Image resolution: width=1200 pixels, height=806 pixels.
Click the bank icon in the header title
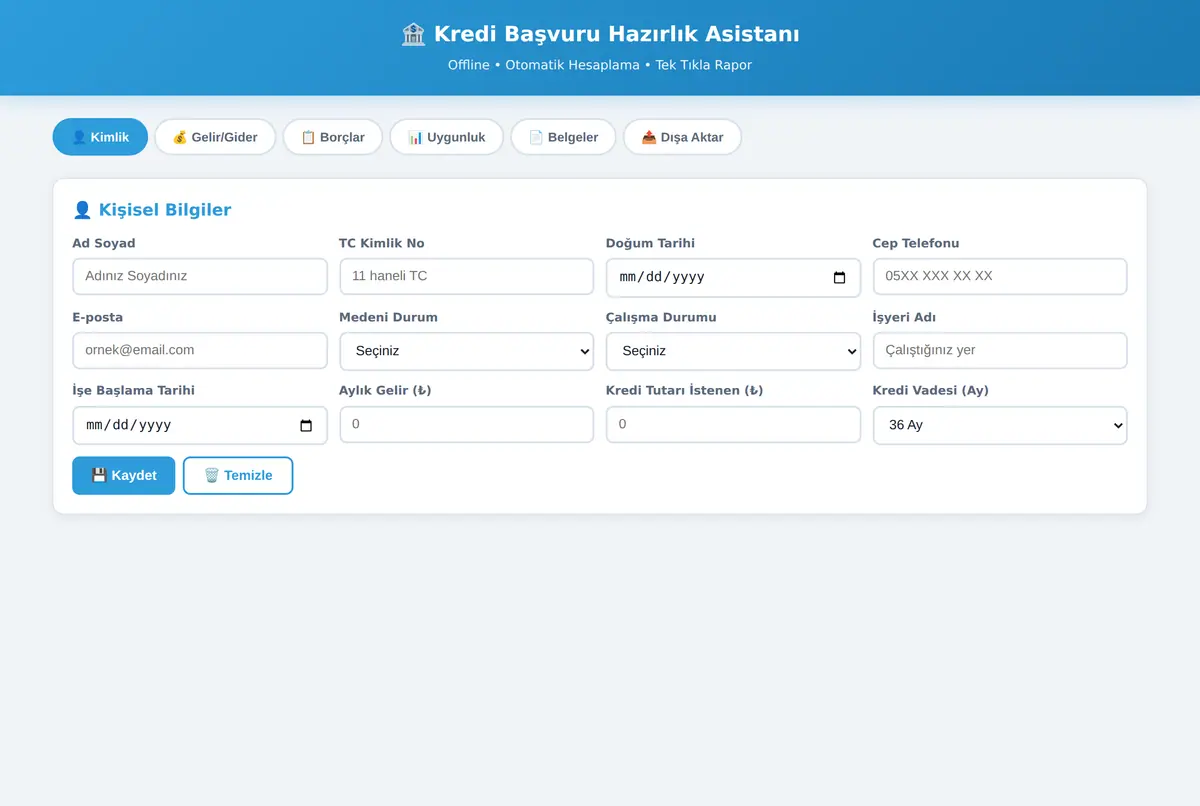tap(413, 34)
